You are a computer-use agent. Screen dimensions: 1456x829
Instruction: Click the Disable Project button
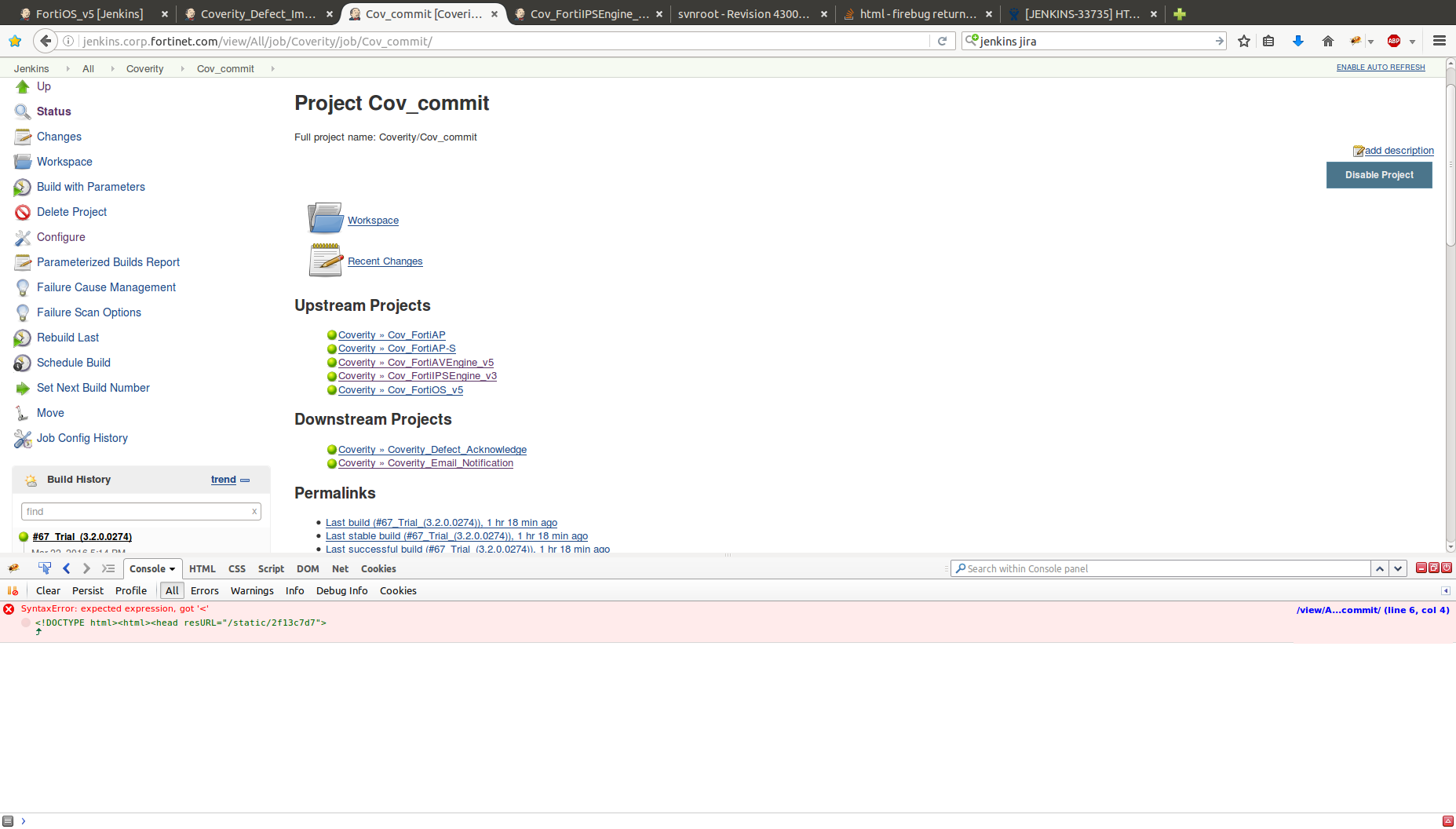click(1378, 175)
